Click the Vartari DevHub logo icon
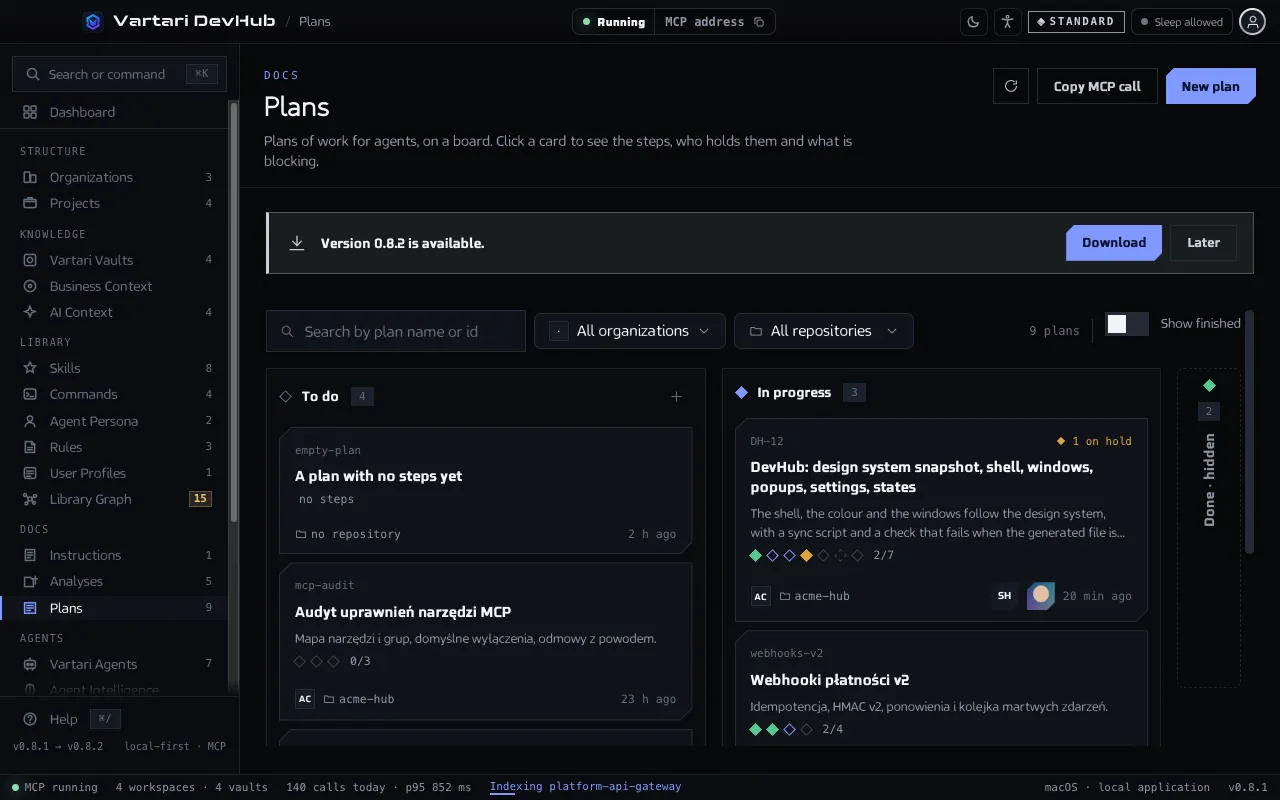The width and height of the screenshot is (1280, 800). pyautogui.click(x=93, y=21)
